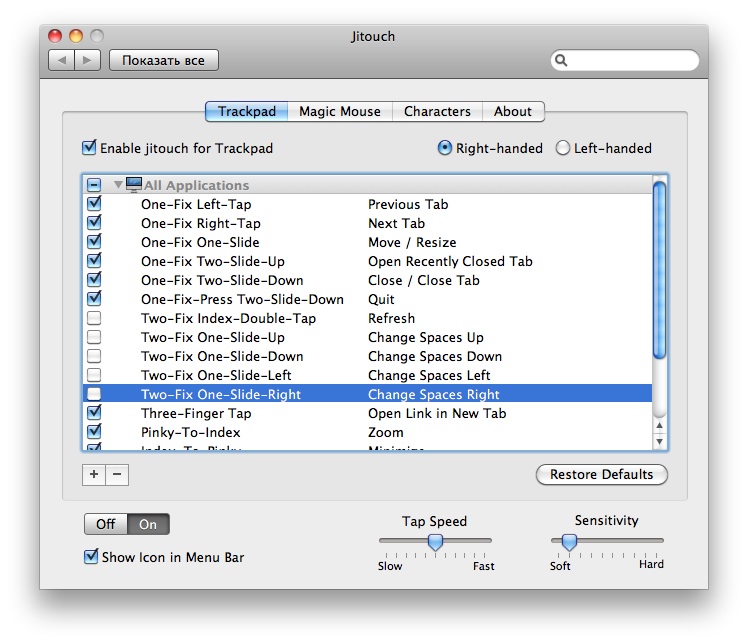Click the Sensitivity slider knob
This screenshot has width=748, height=644.
pyautogui.click(x=569, y=542)
